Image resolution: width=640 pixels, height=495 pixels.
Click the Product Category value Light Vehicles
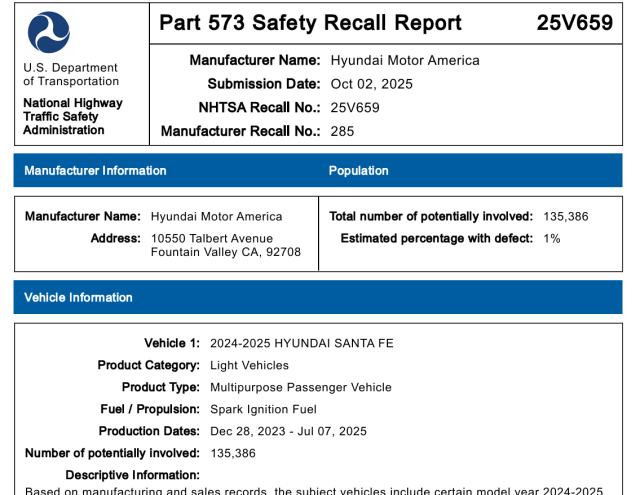[x=249, y=365]
